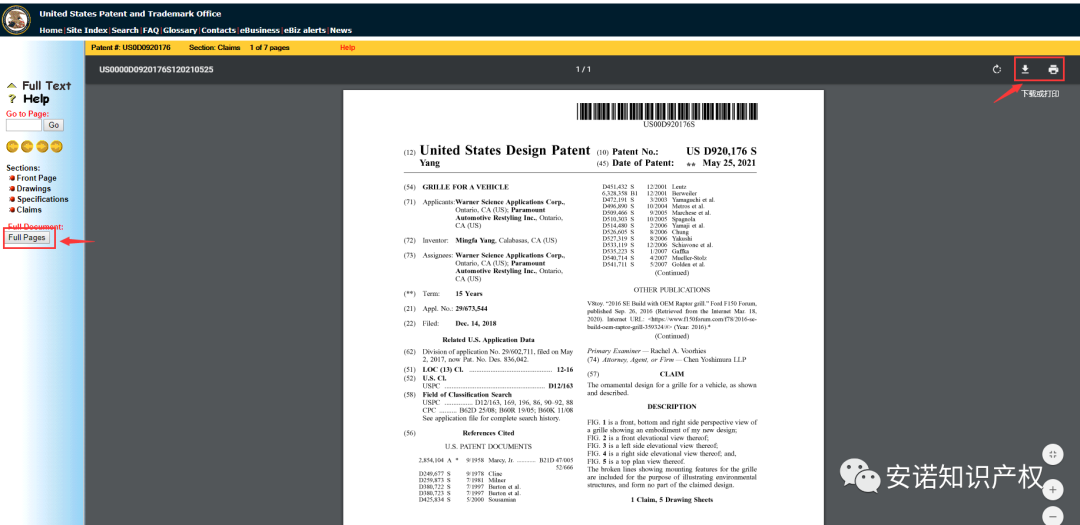This screenshot has height=525, width=1080.
Task: Click the date May 25, 2021
Action: 729,163
